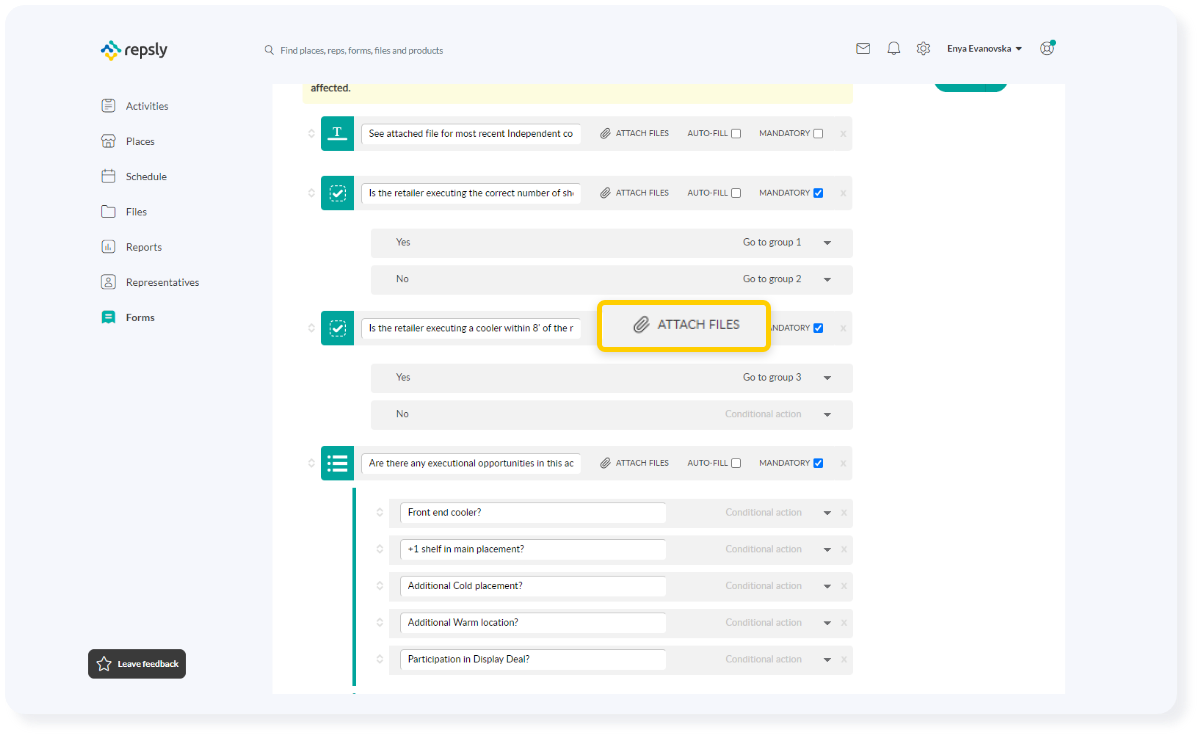
Task: Remove the '+1 shelf in main placement?' option
Action: click(843, 549)
